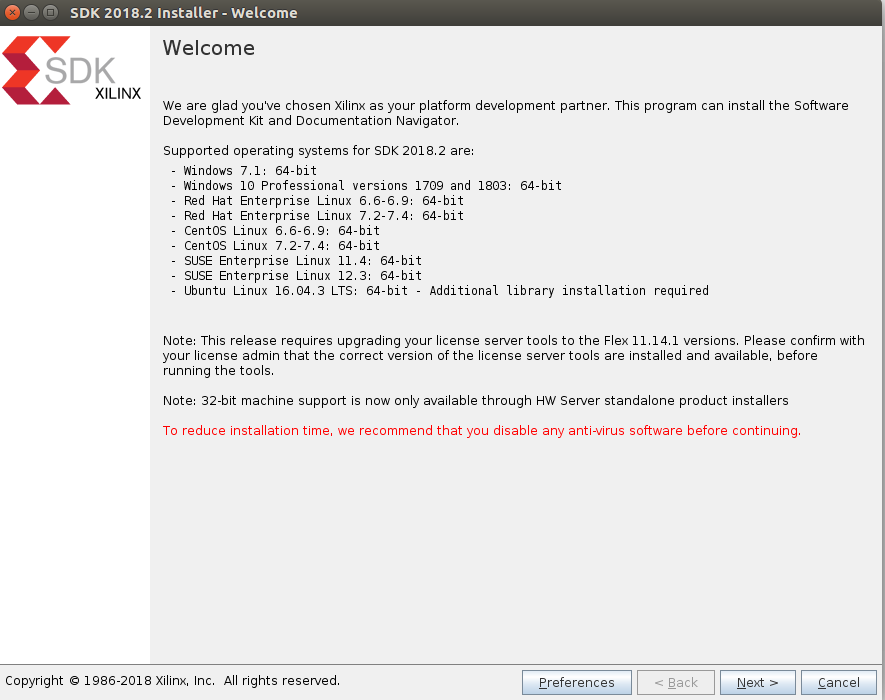Click Ubuntu Linux 16.04.3 LTS line
Viewport: 885px width, 700px height.
(440, 291)
